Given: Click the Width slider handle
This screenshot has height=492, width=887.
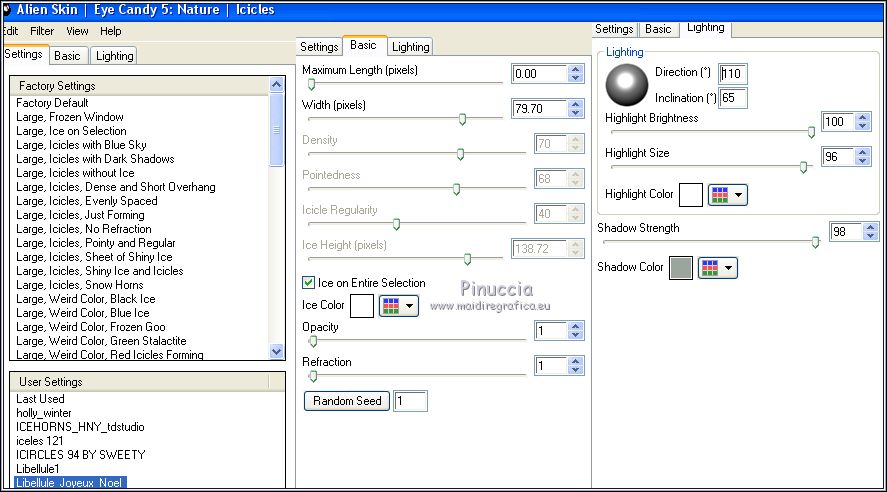Looking at the screenshot, I should point(462,119).
